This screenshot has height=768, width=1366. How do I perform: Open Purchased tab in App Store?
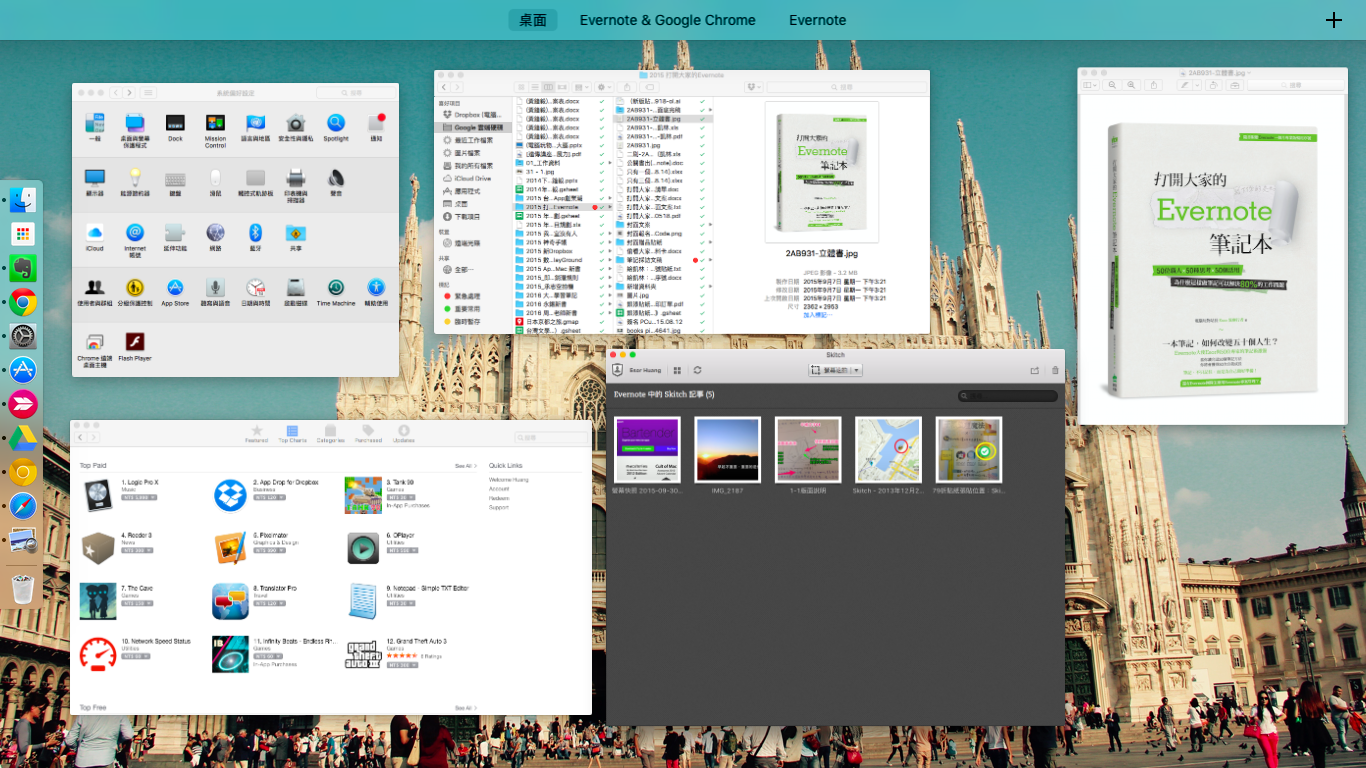[x=368, y=433]
